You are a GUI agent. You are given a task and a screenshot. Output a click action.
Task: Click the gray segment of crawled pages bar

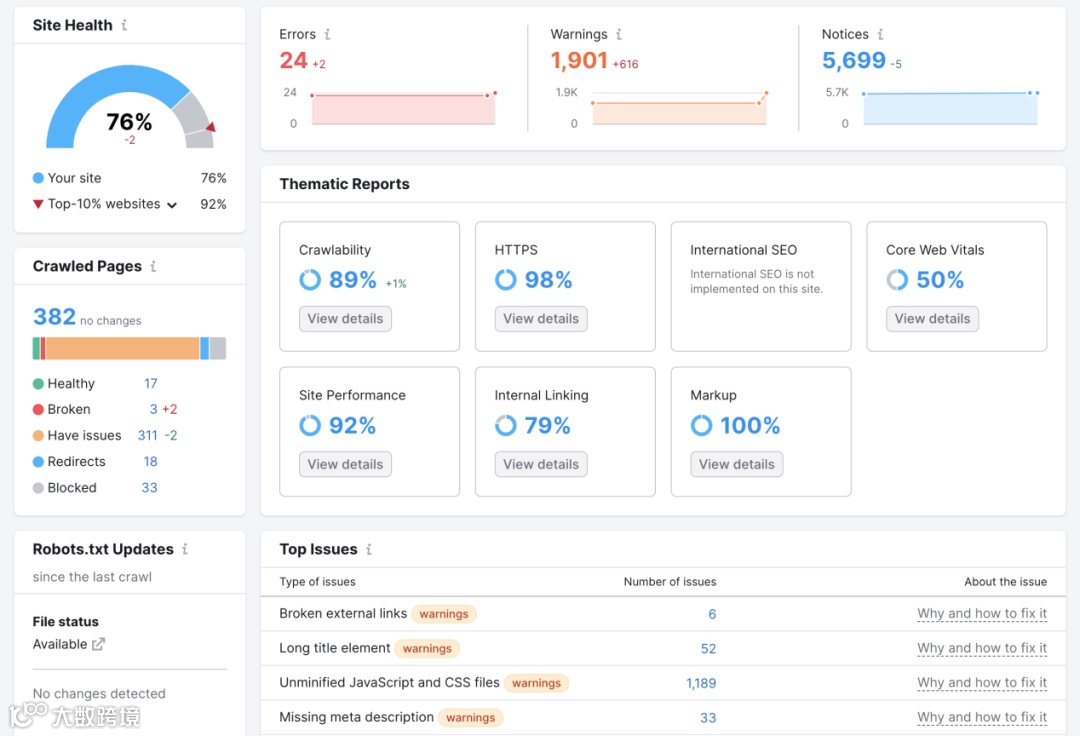pyautogui.click(x=218, y=348)
